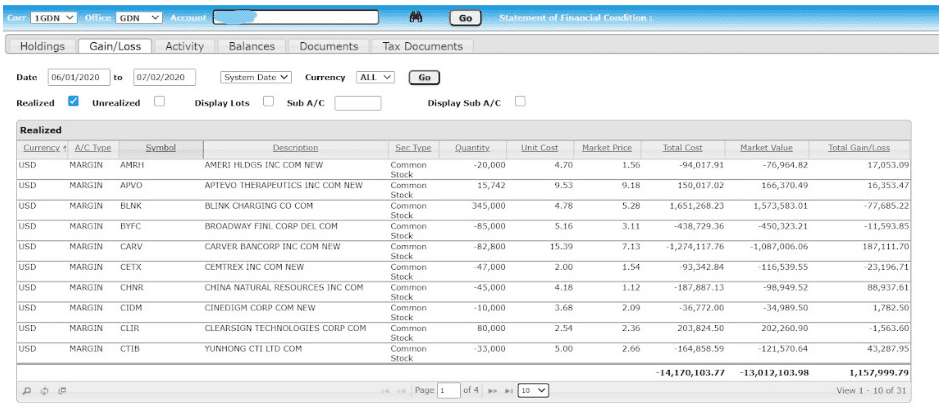Check the Display Lots checkbox
This screenshot has height=412, width=947.
point(269,101)
